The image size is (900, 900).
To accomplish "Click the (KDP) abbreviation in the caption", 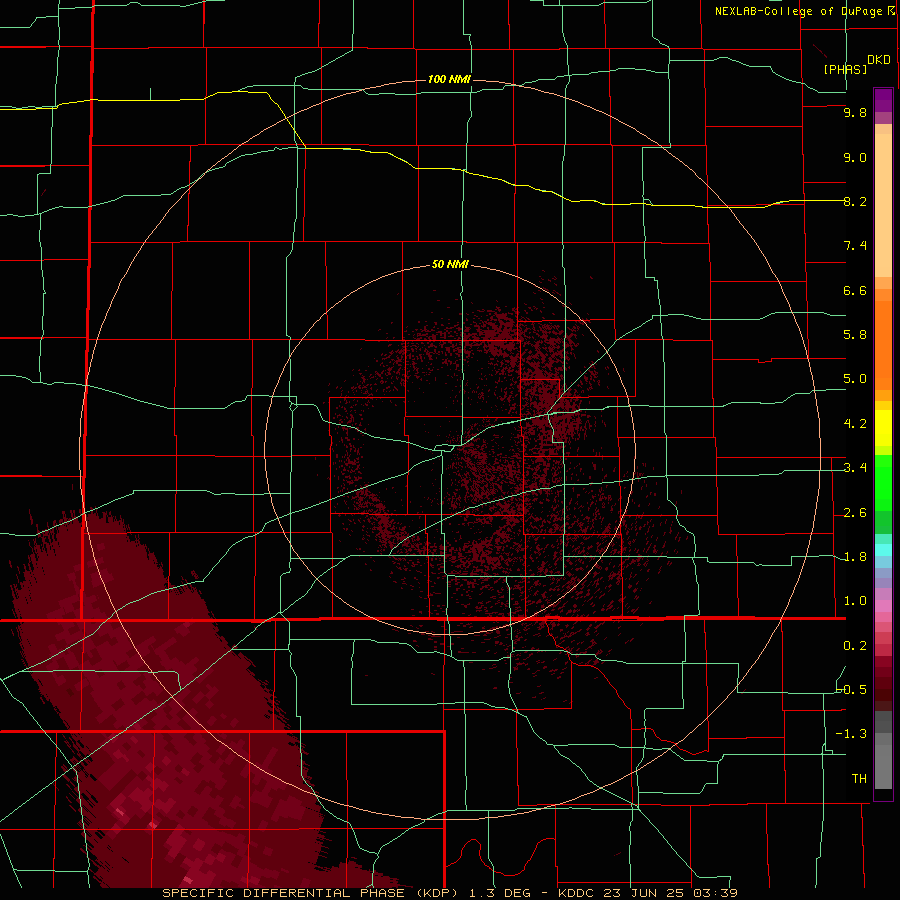I will tap(438, 893).
